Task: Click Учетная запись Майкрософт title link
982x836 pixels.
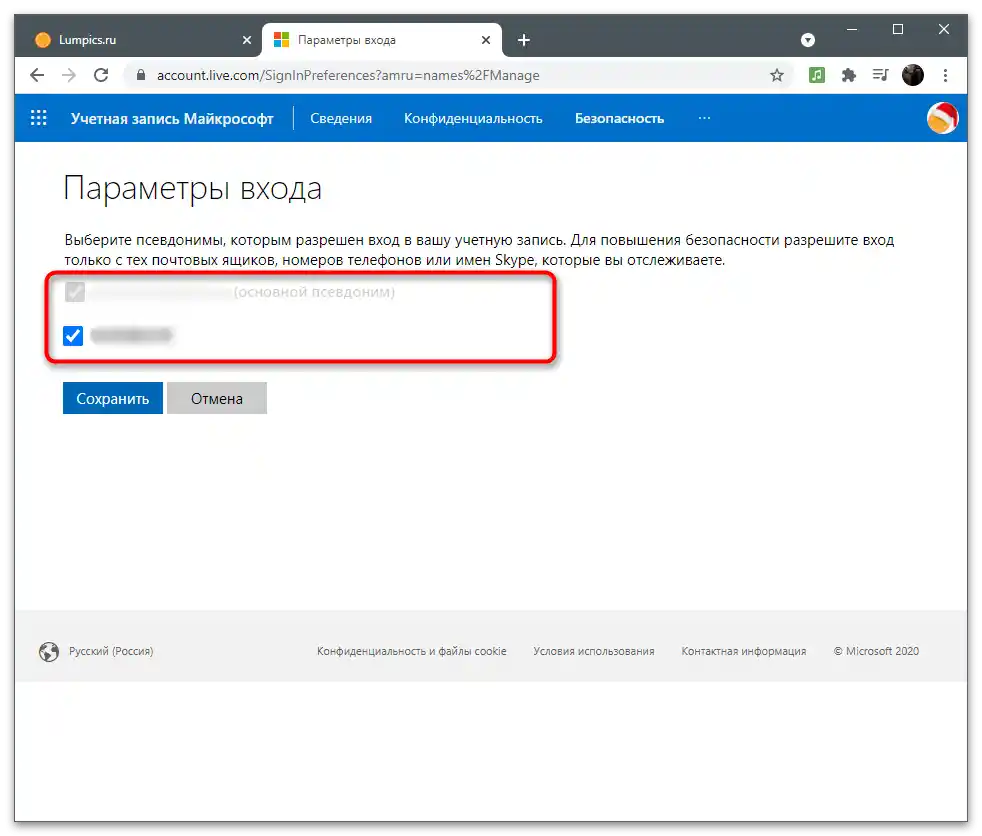Action: point(172,118)
